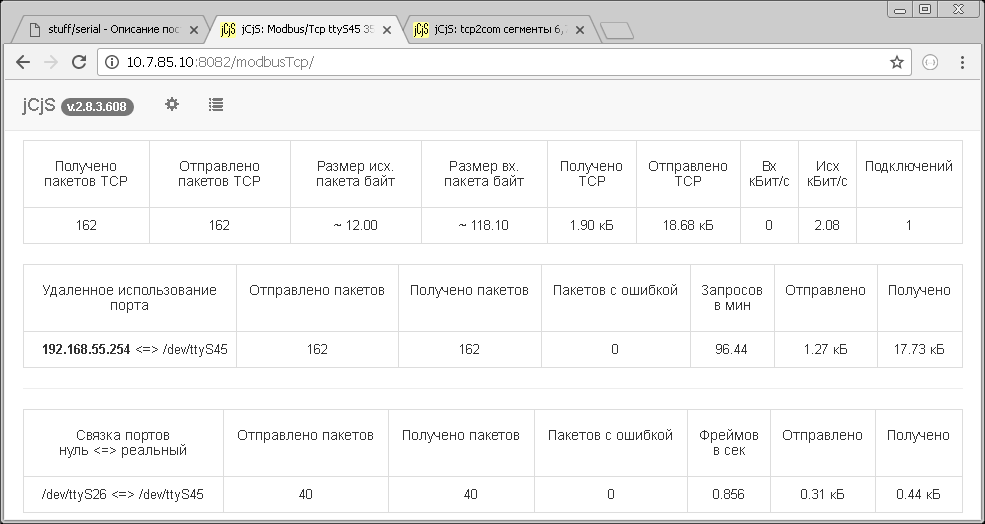Screen dimensions: 985x524
Task: Click the site info icon in address bar
Action: (x=112, y=62)
